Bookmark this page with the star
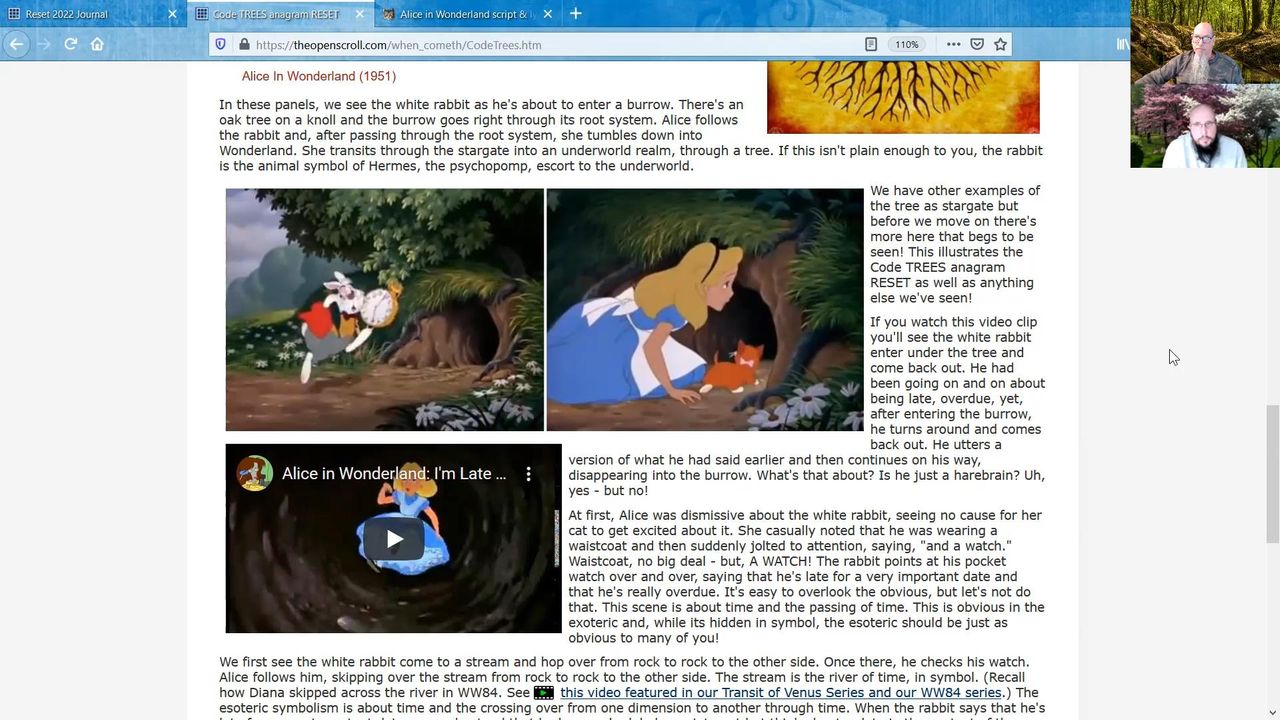Viewport: 1280px width, 720px height. 1000,44
